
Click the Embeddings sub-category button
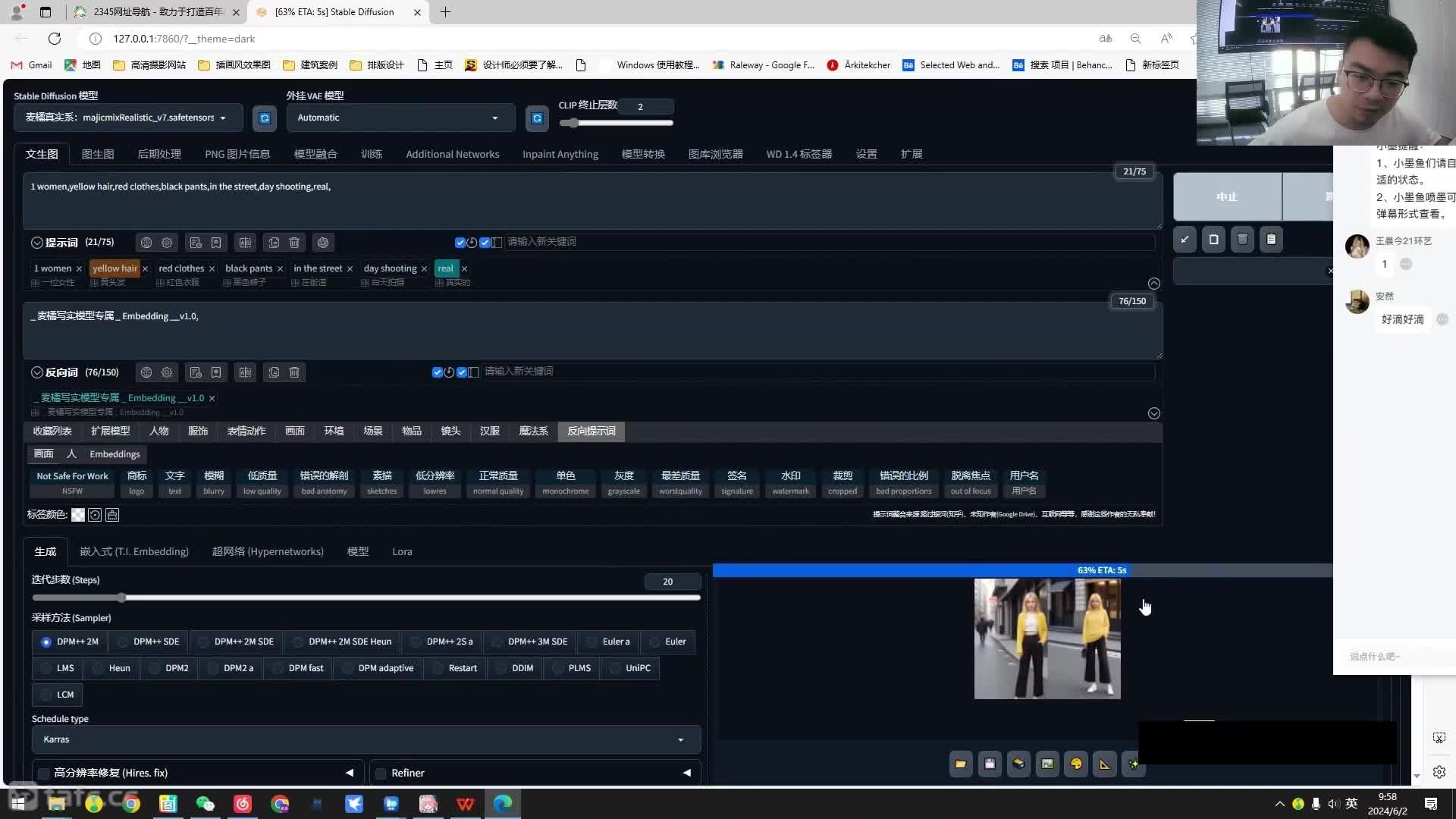tap(115, 454)
